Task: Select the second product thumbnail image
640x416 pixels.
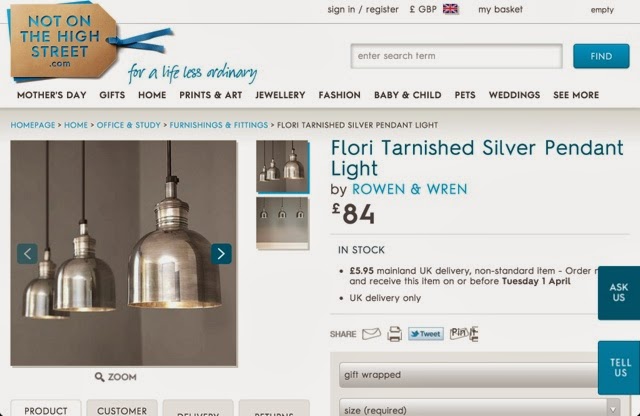Action: [x=282, y=223]
